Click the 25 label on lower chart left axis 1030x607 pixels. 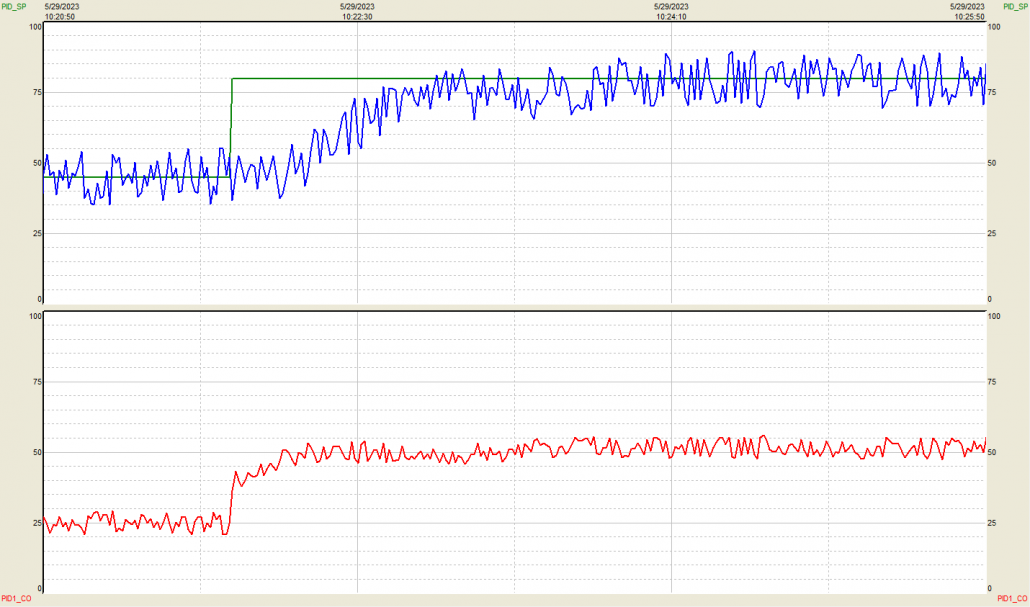click(x=37, y=523)
